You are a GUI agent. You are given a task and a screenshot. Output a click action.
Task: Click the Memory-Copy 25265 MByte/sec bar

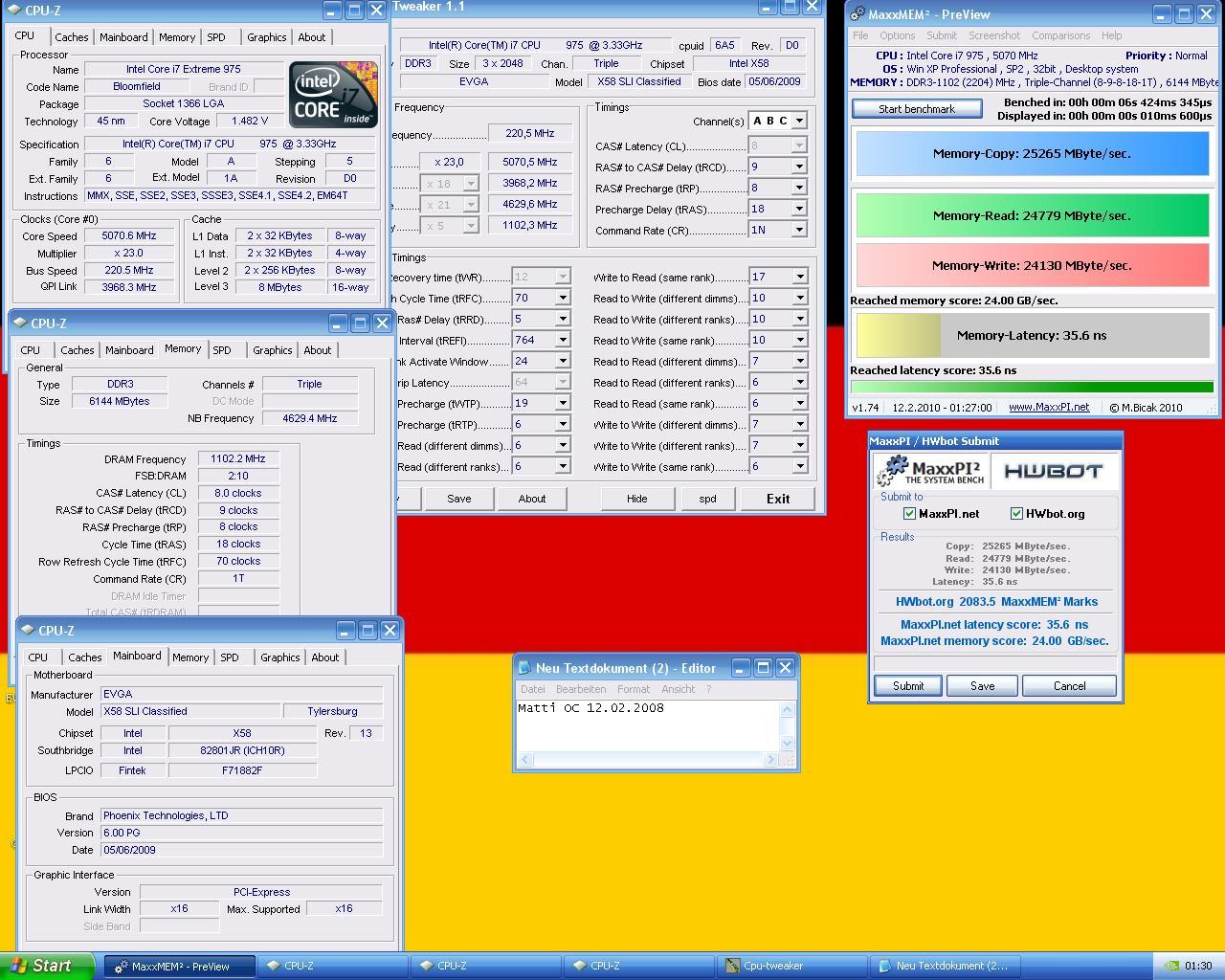pyautogui.click(x=1033, y=153)
